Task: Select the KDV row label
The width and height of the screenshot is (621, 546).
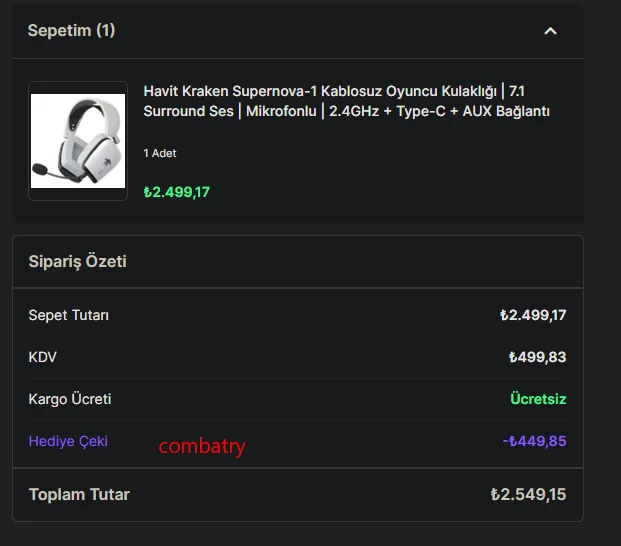Action: [x=43, y=357]
